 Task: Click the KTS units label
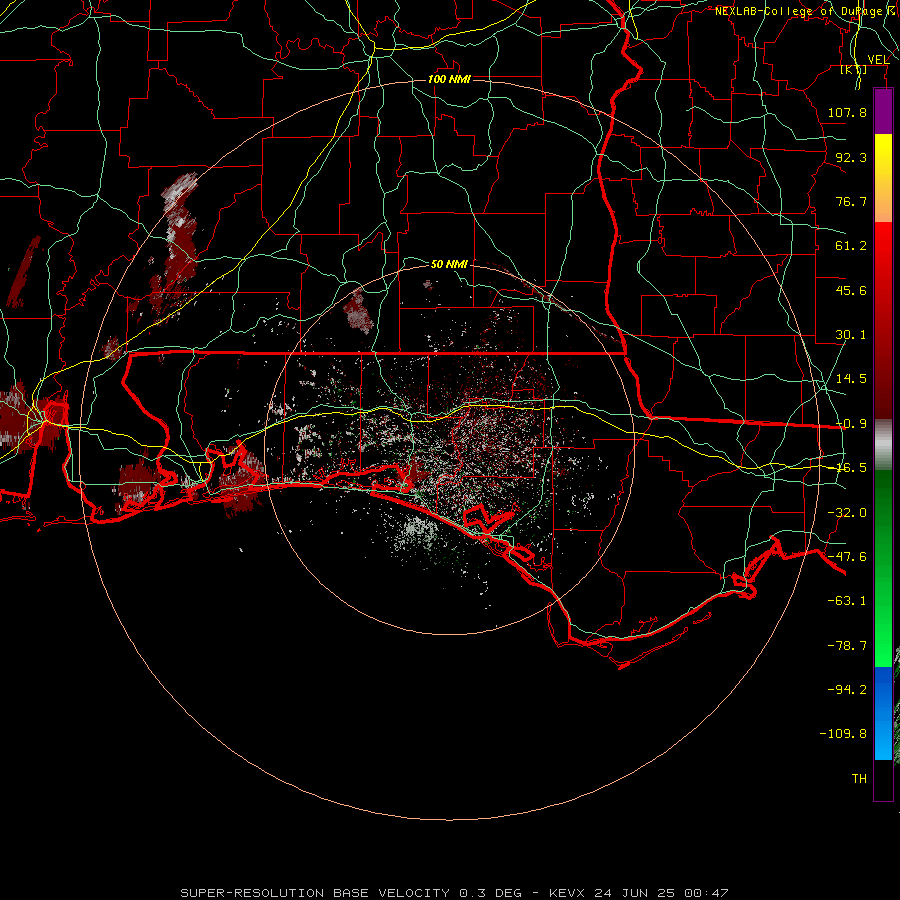(854, 69)
